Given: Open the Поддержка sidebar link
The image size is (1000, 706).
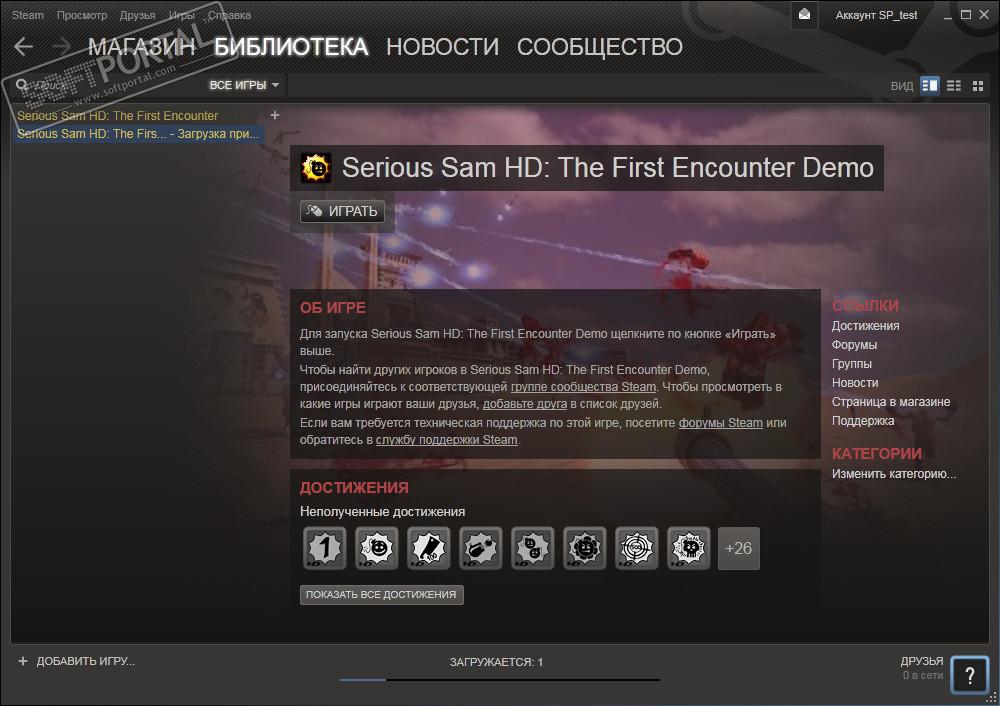Looking at the screenshot, I should pyautogui.click(x=863, y=421).
